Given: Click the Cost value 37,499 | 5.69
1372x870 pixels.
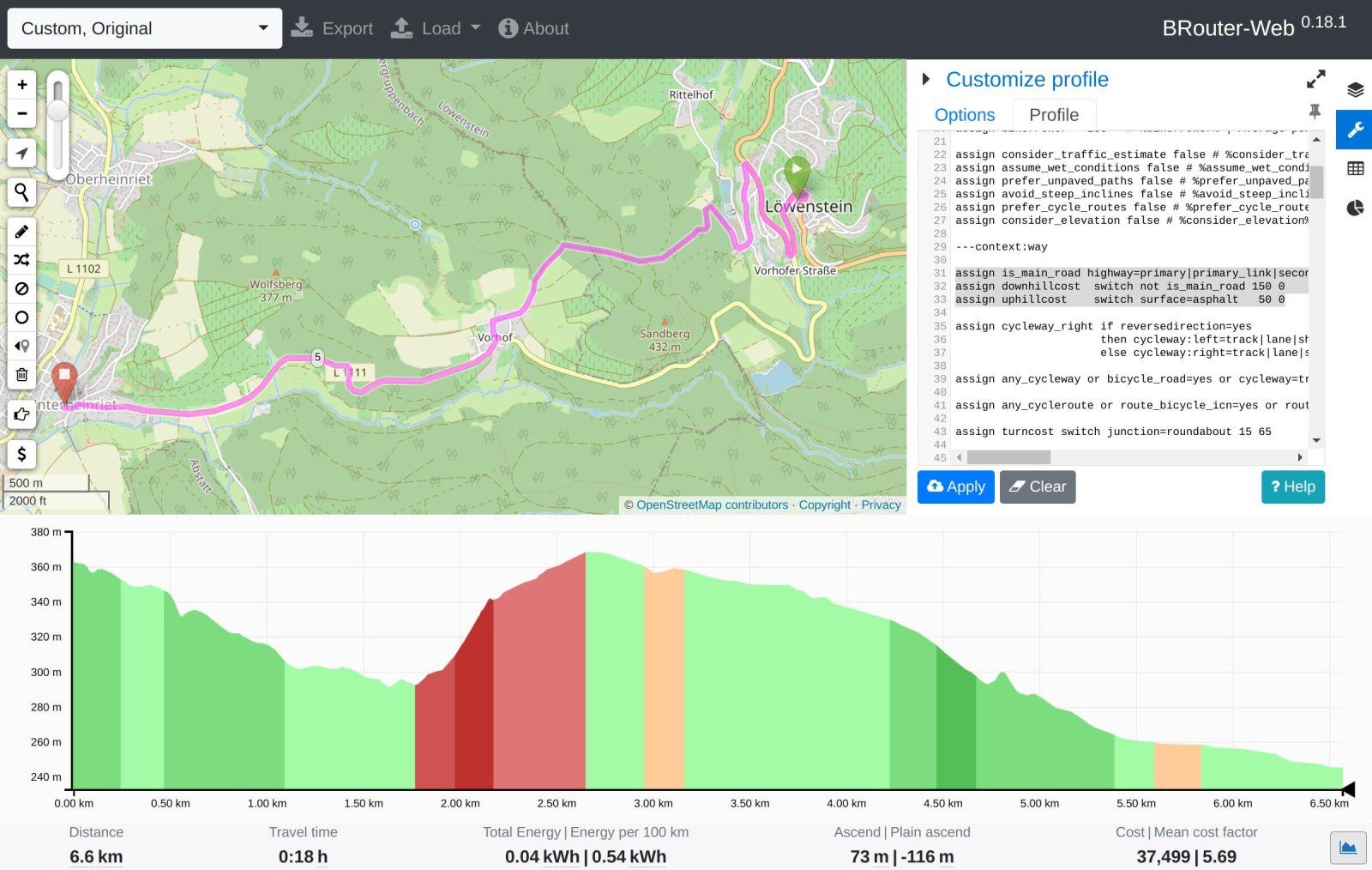Looking at the screenshot, I should coord(1186,856).
